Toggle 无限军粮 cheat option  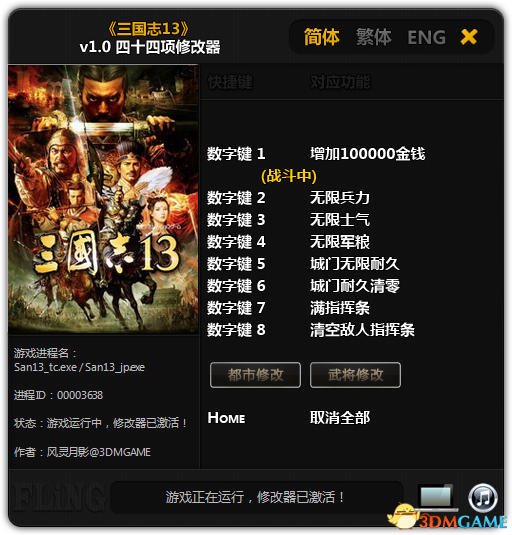pyautogui.click(x=340, y=242)
